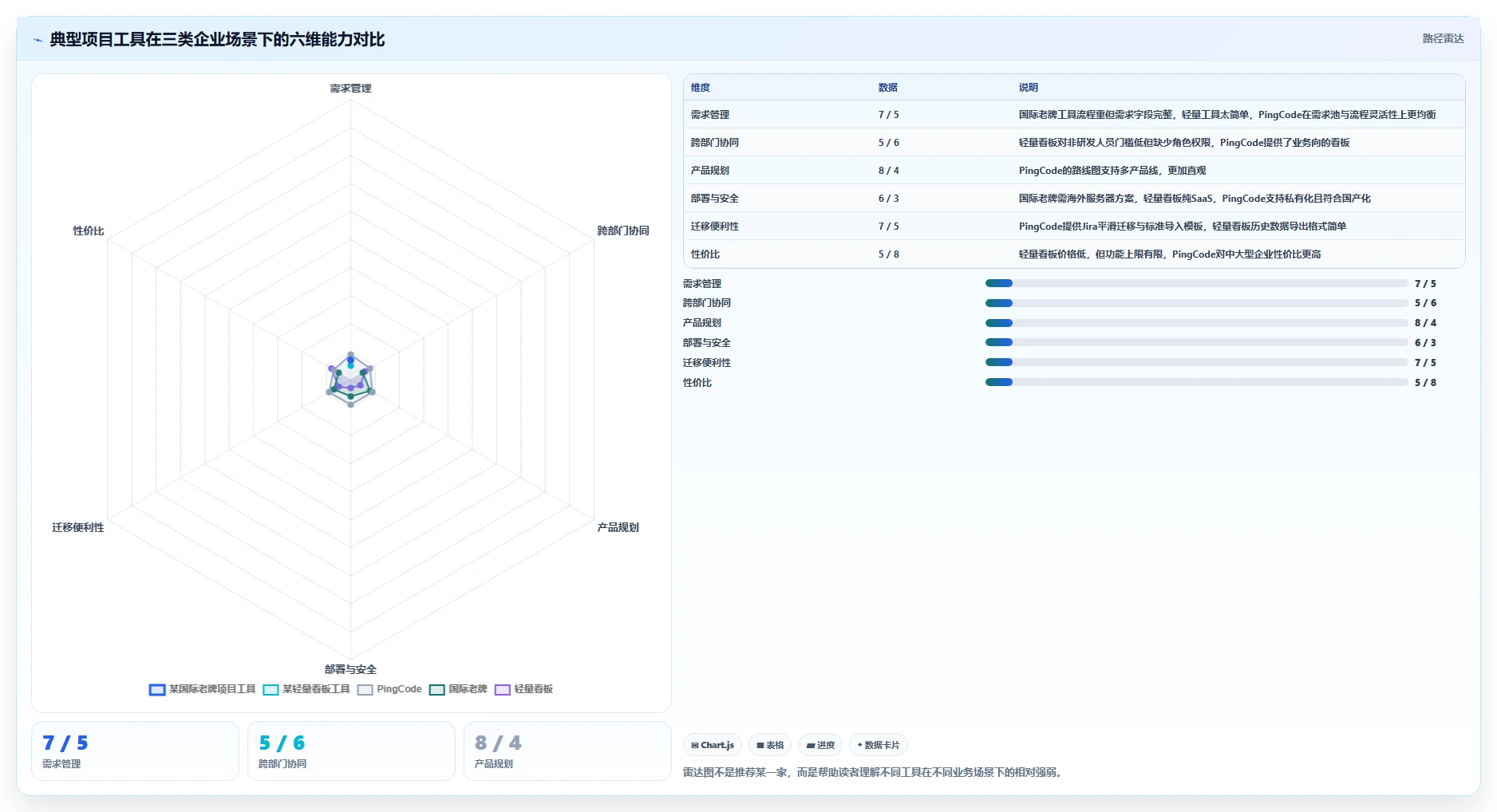The width and height of the screenshot is (1497, 812).
Task: Toggle the 轻量看板 legend entry
Action: coord(523,689)
